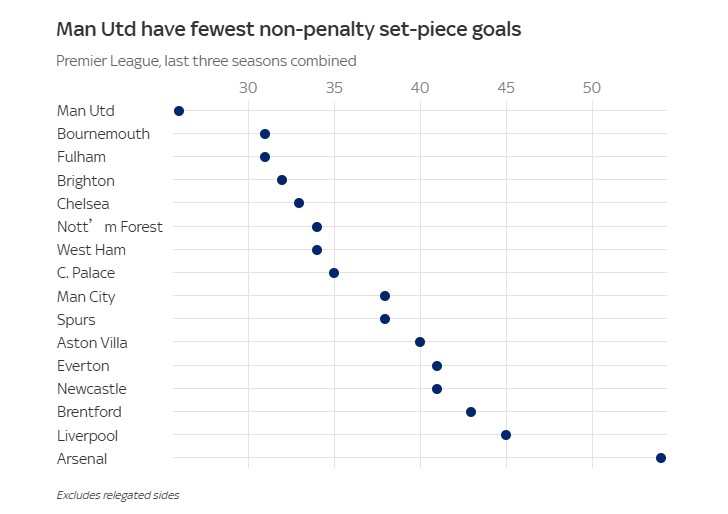Click the Nott'm Forest row label
The image size is (728, 514).
pos(110,227)
